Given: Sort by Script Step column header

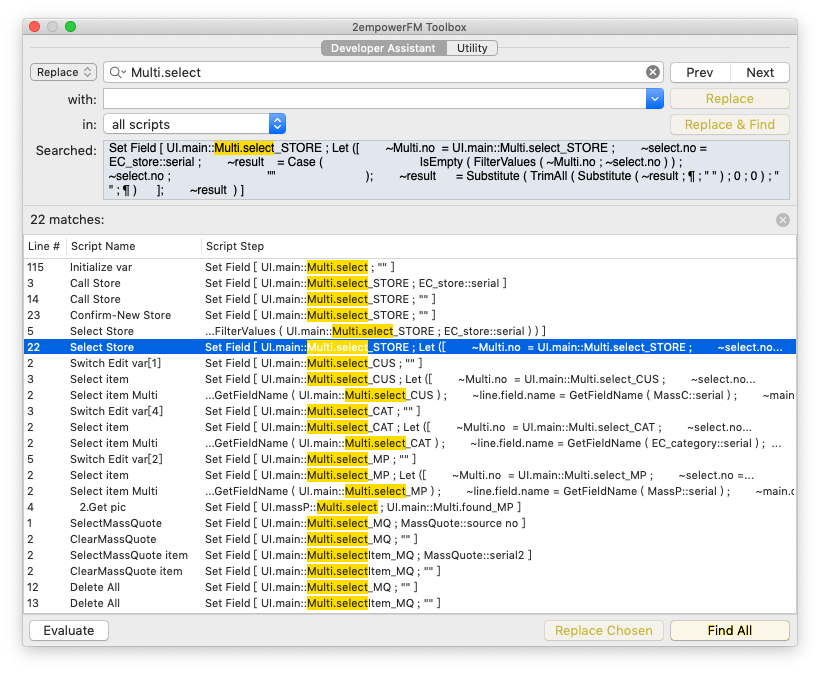Looking at the screenshot, I should click(x=498, y=246).
